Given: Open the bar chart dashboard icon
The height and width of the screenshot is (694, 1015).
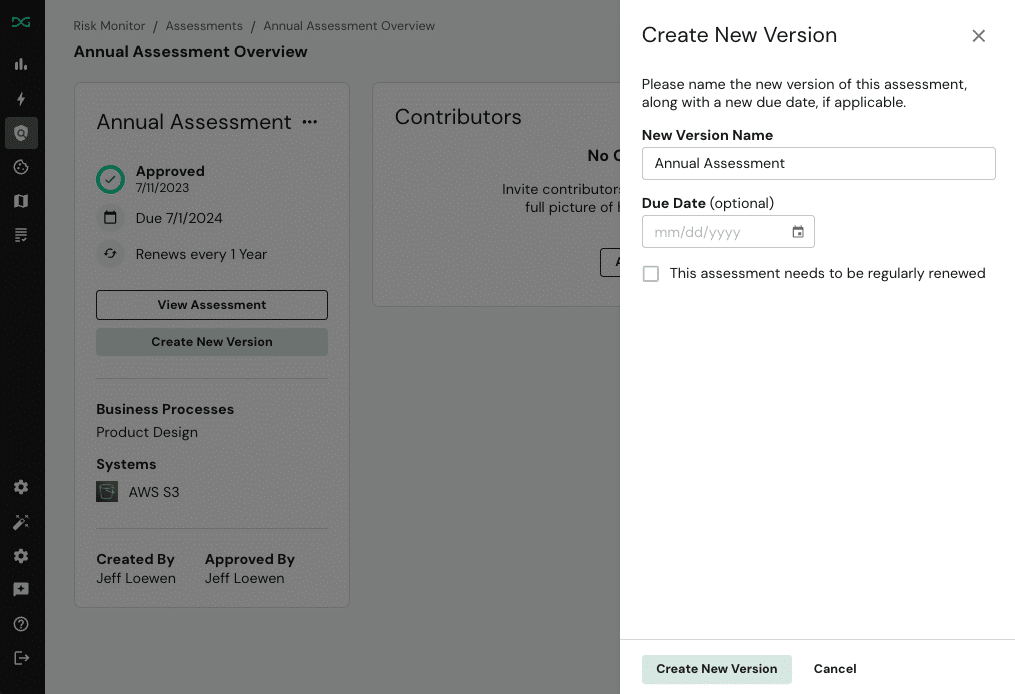Looking at the screenshot, I should tap(21, 64).
